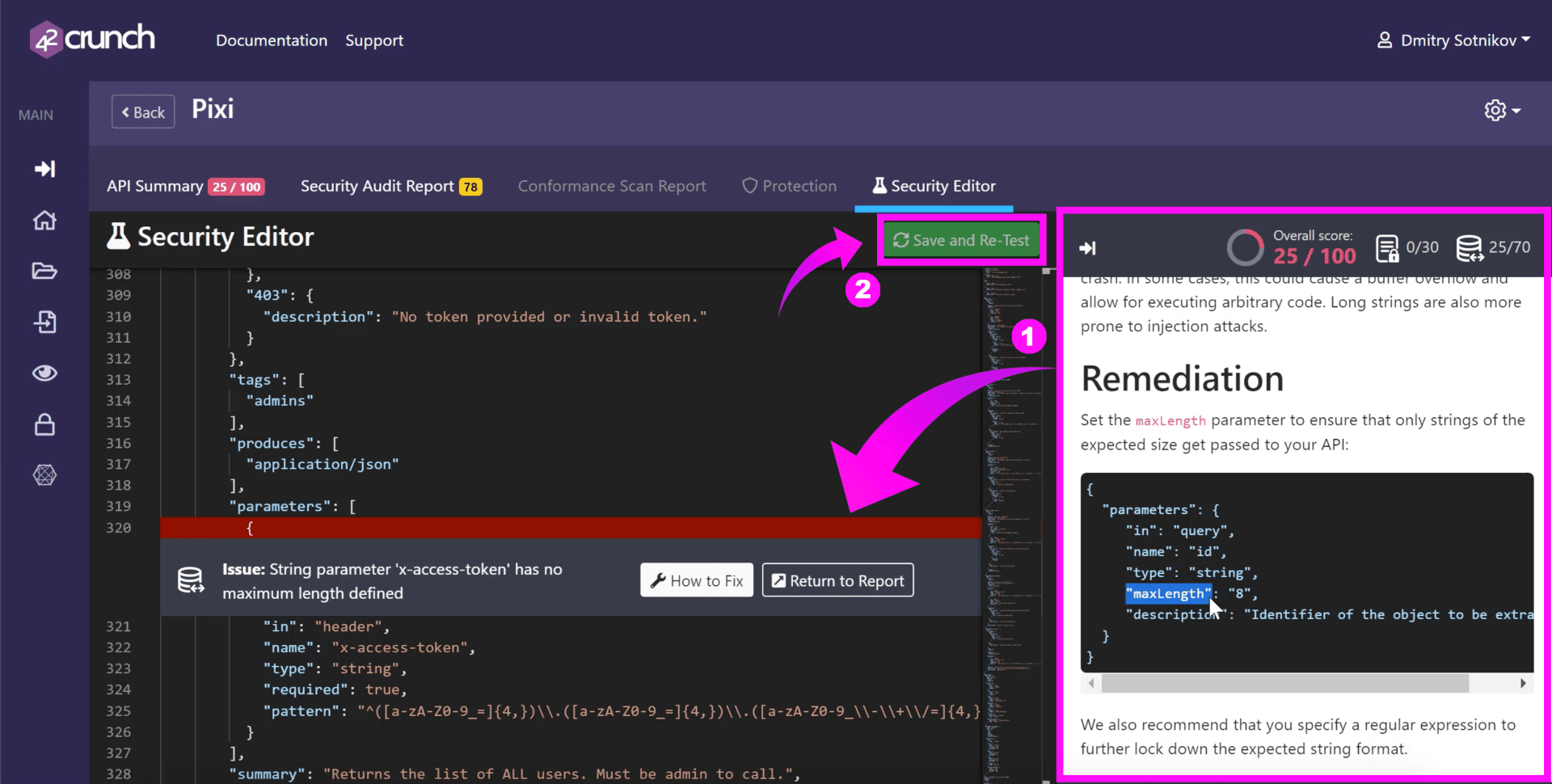Click the Pixi API title

(x=213, y=109)
